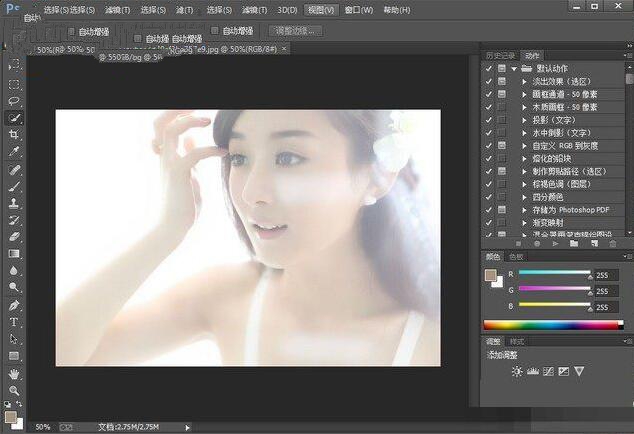
Task: Create a new action set folder
Action: [x=574, y=243]
